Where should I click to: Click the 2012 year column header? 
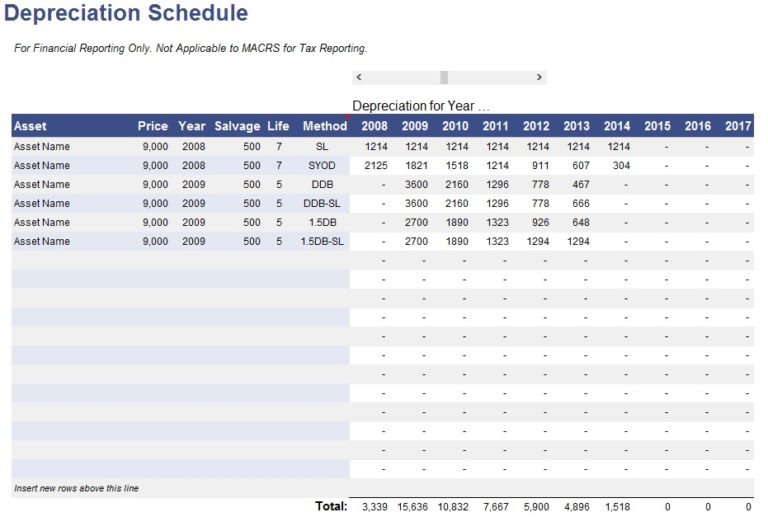point(536,126)
